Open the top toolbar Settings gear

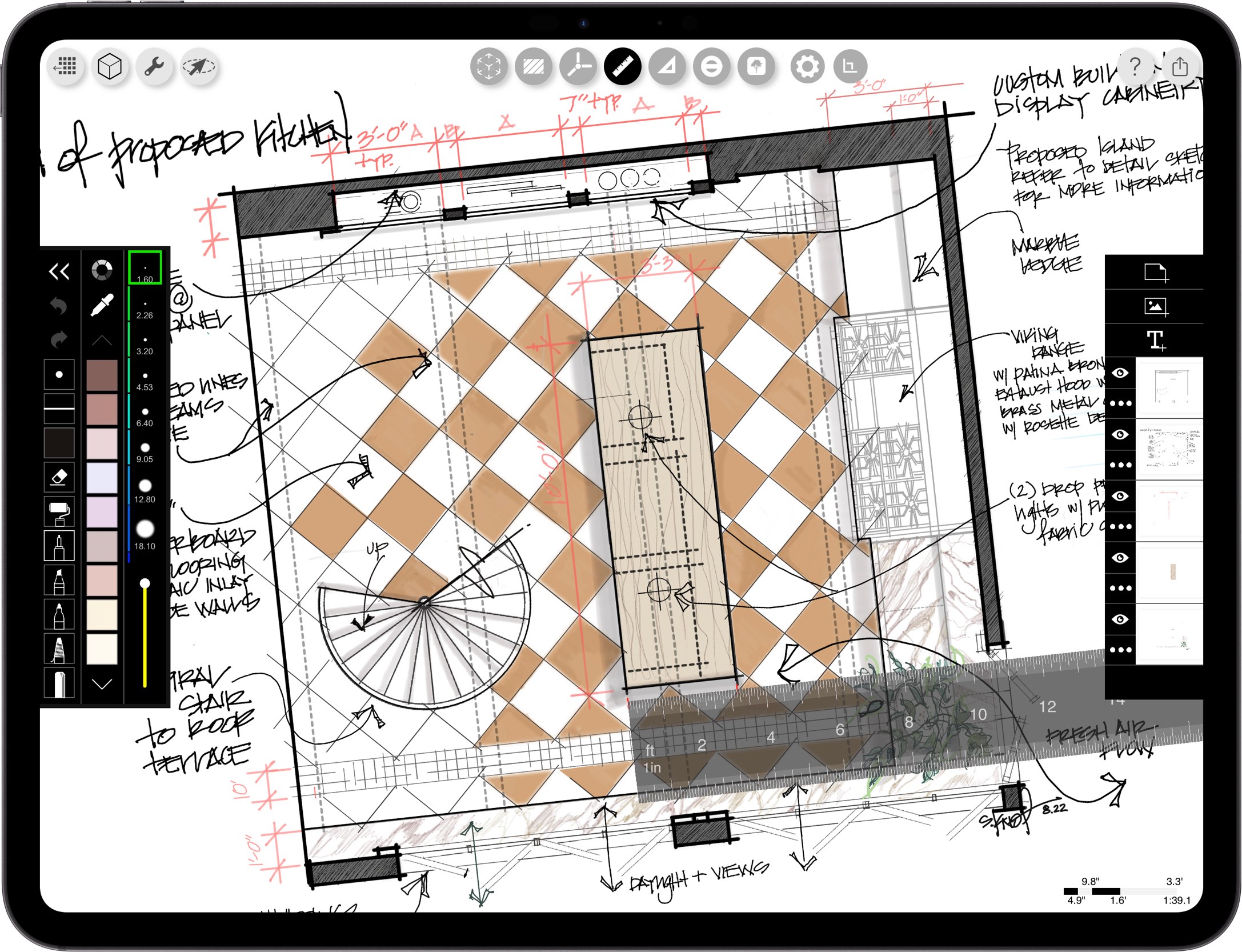pos(806,67)
